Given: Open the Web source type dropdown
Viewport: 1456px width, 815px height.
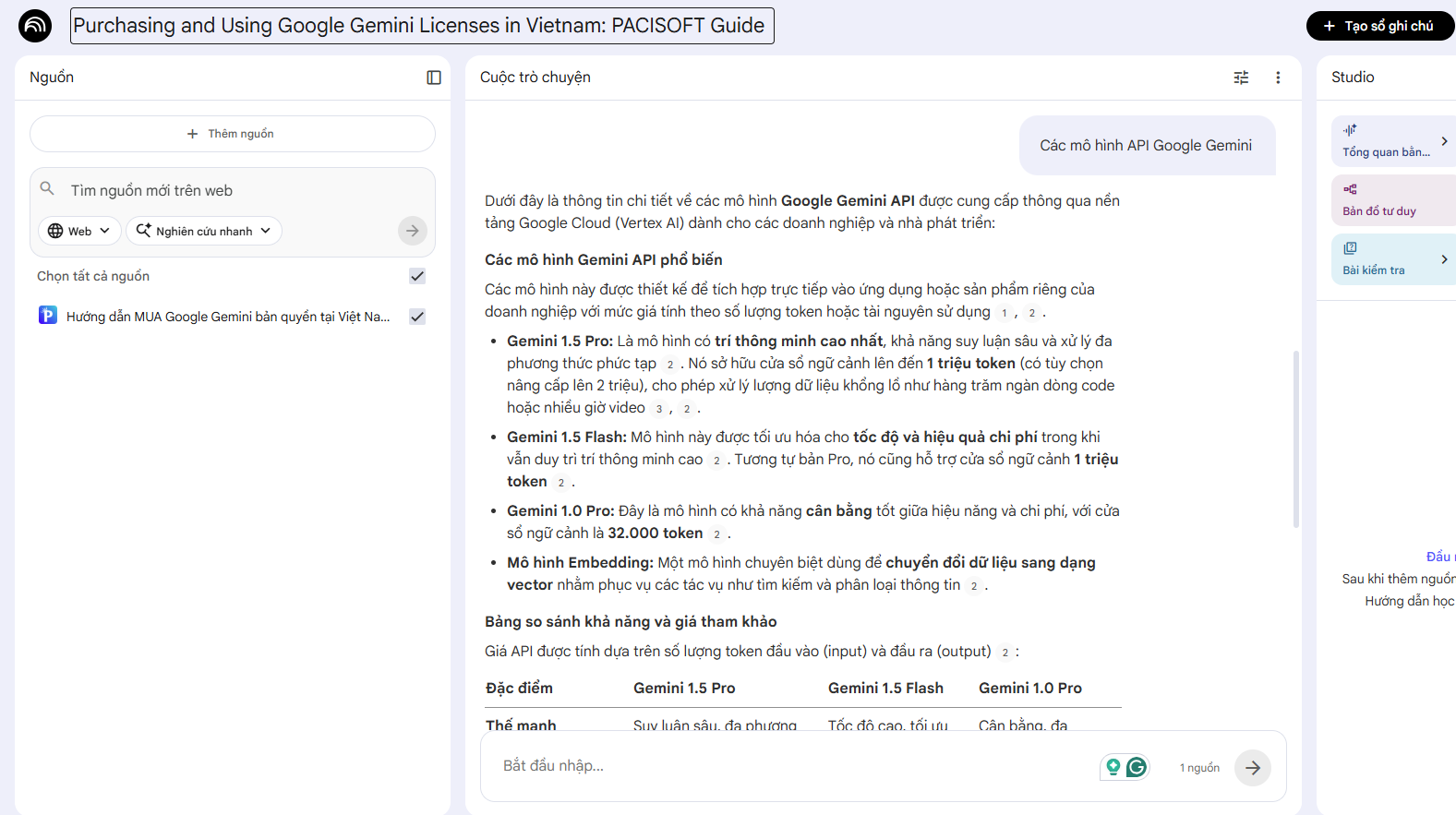Looking at the screenshot, I should 79,231.
